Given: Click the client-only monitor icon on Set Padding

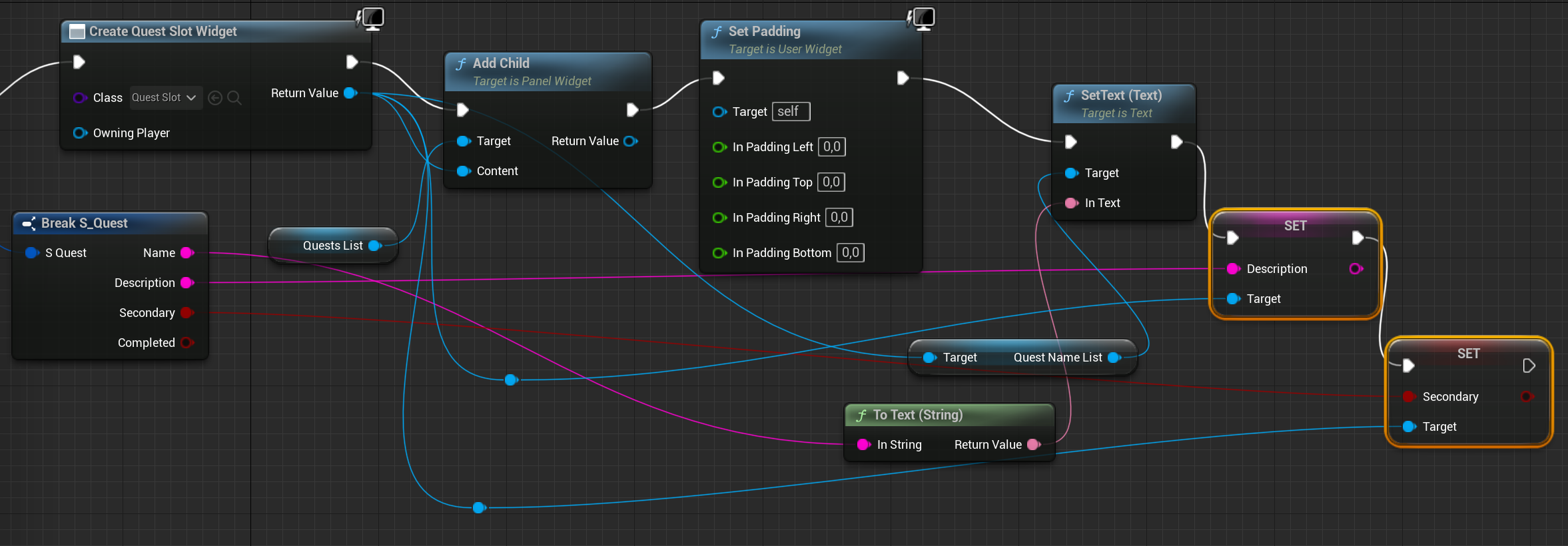Looking at the screenshot, I should point(923,19).
